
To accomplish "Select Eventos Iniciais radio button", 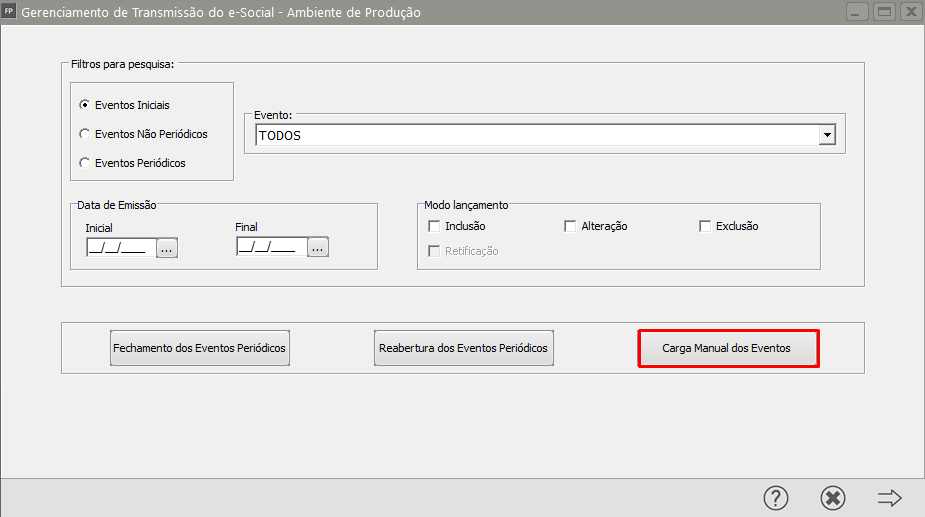I will click(85, 105).
